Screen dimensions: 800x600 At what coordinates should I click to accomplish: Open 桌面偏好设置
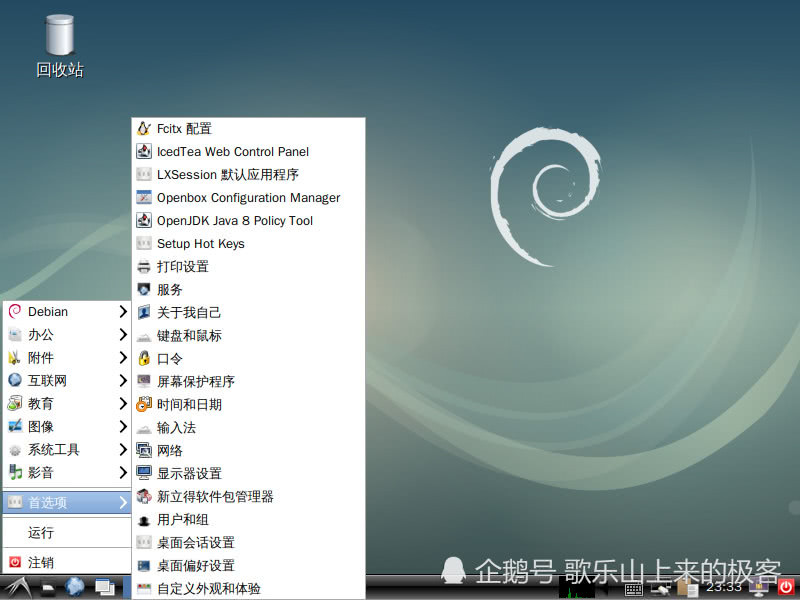pos(248,565)
